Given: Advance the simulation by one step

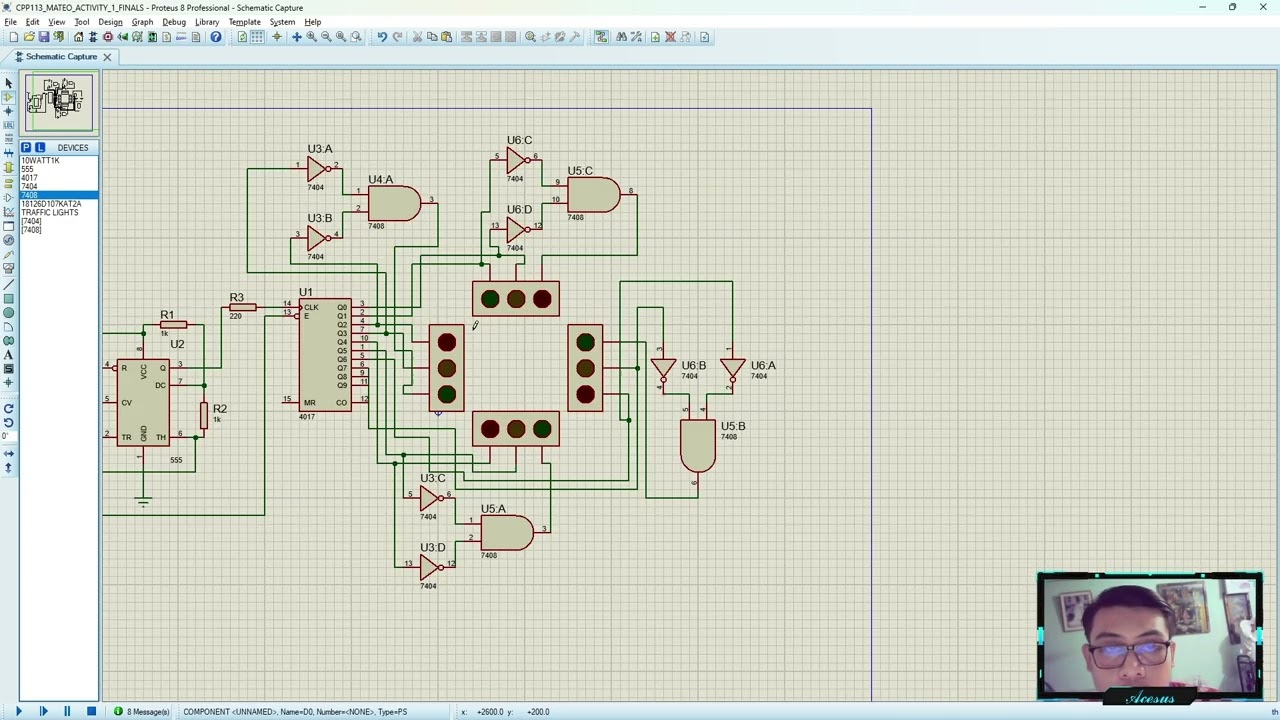Looking at the screenshot, I should 43,712.
